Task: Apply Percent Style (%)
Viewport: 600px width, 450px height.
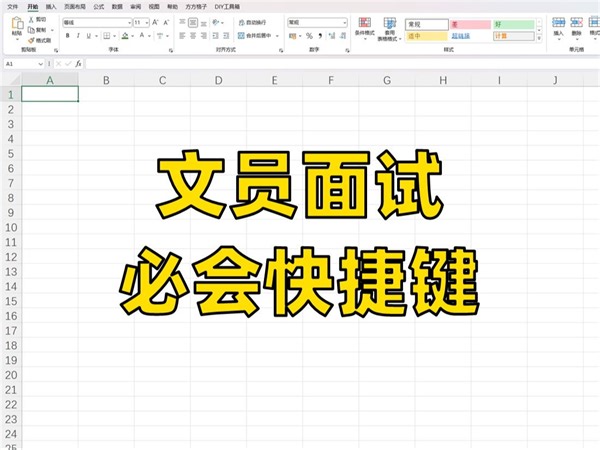Action: 309,36
